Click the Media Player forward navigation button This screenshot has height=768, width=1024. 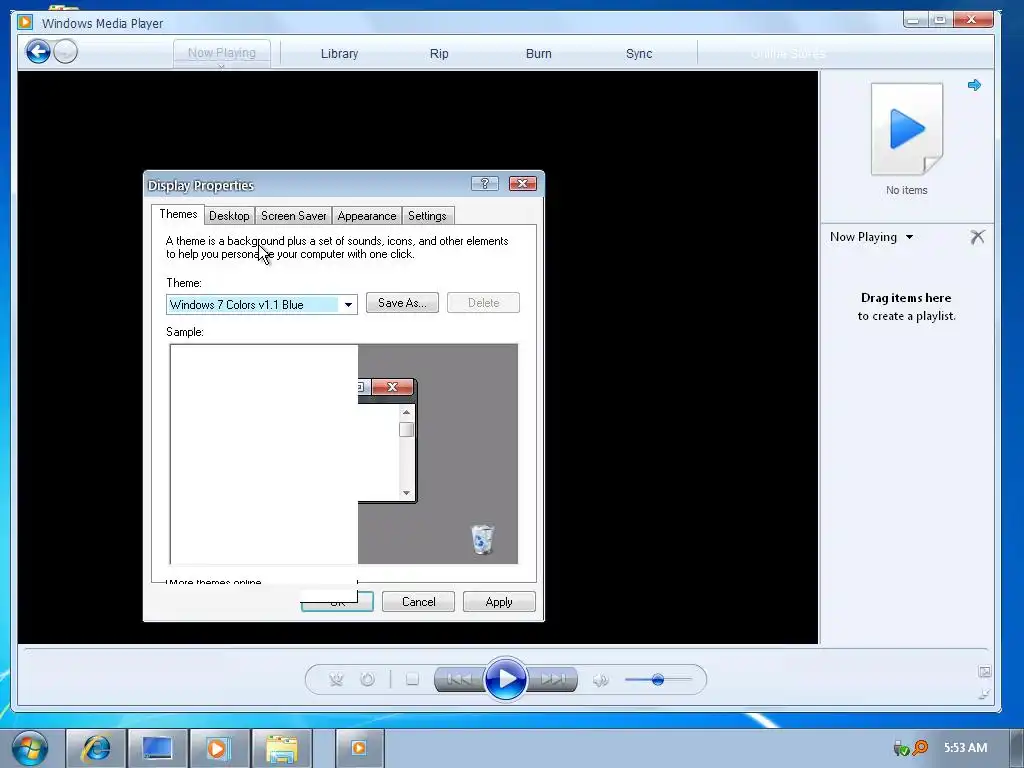(65, 52)
